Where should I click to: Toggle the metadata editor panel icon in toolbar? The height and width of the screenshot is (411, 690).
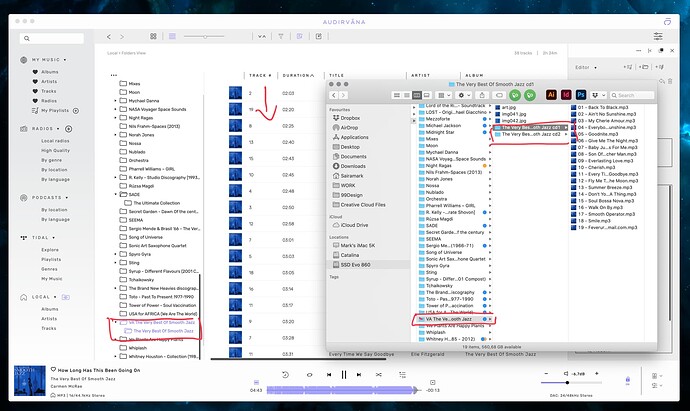point(300,36)
